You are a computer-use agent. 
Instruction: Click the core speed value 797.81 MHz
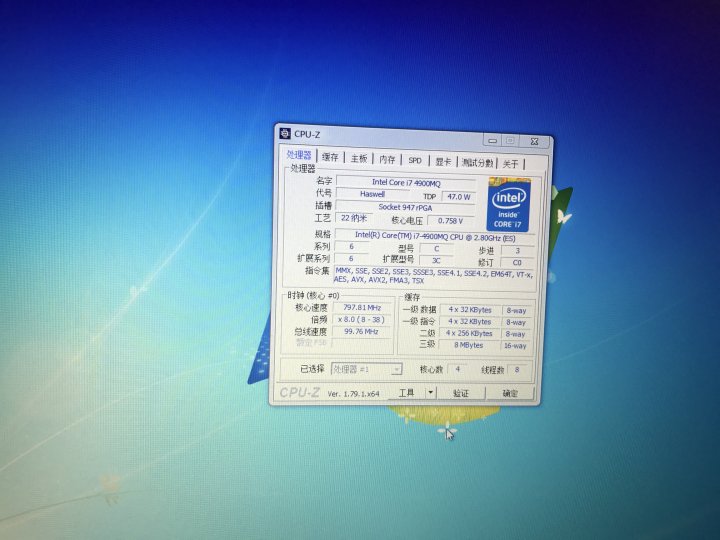pos(362,308)
